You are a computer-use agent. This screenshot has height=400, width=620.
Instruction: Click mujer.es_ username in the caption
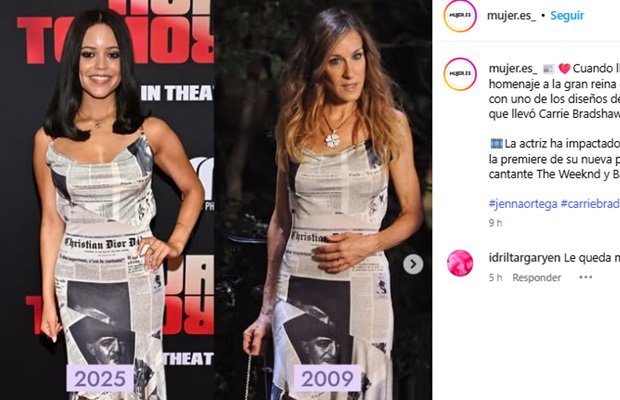point(513,69)
